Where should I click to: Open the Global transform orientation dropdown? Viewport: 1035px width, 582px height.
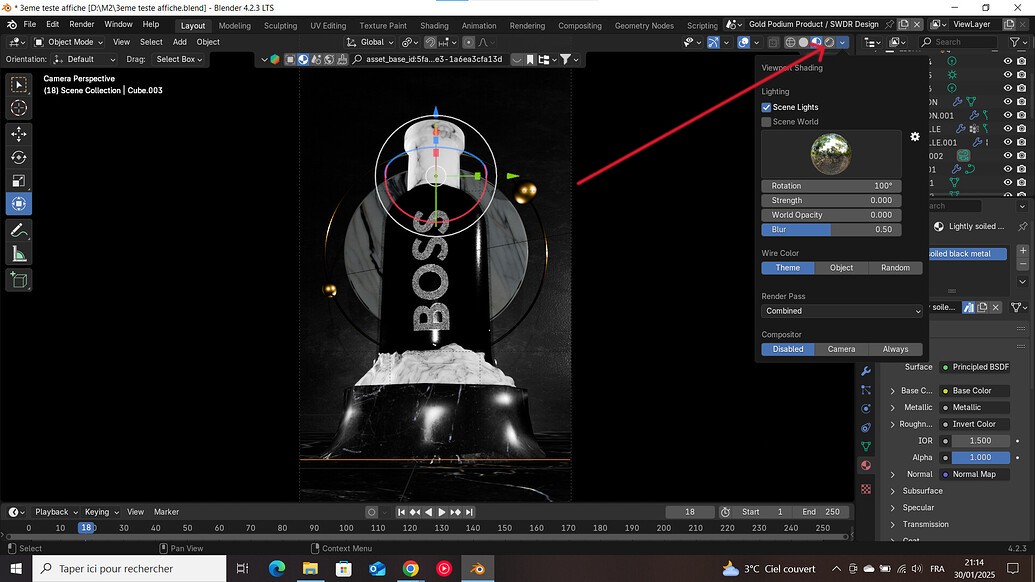point(370,42)
